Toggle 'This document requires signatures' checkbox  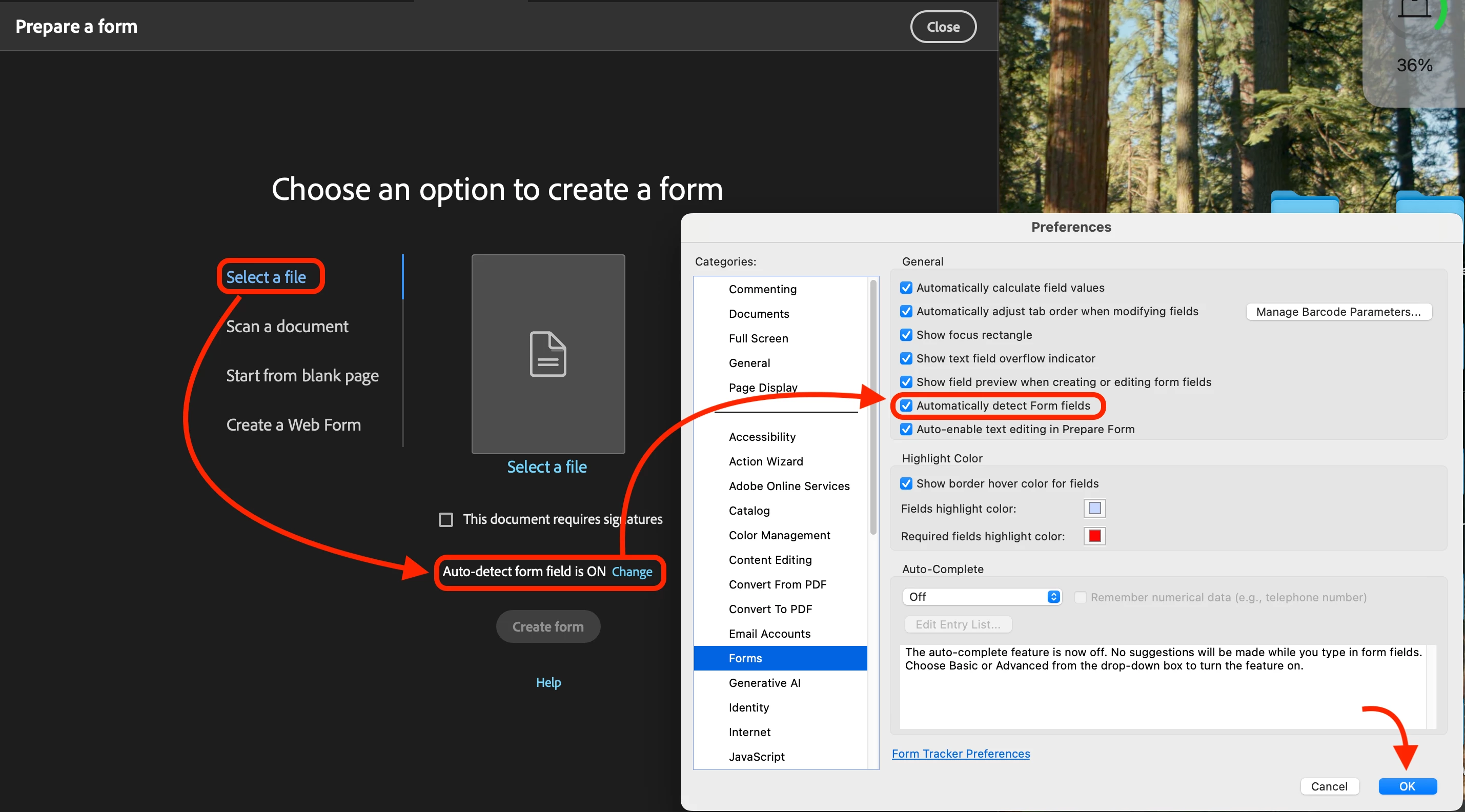pyautogui.click(x=446, y=519)
